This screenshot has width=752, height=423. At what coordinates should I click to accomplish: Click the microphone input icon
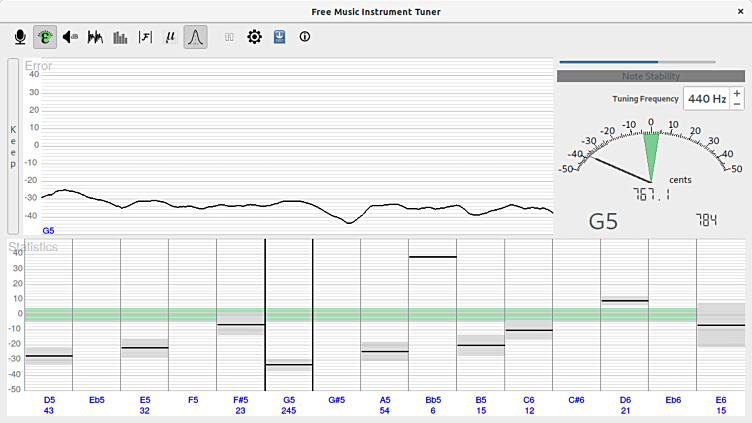pos(19,37)
